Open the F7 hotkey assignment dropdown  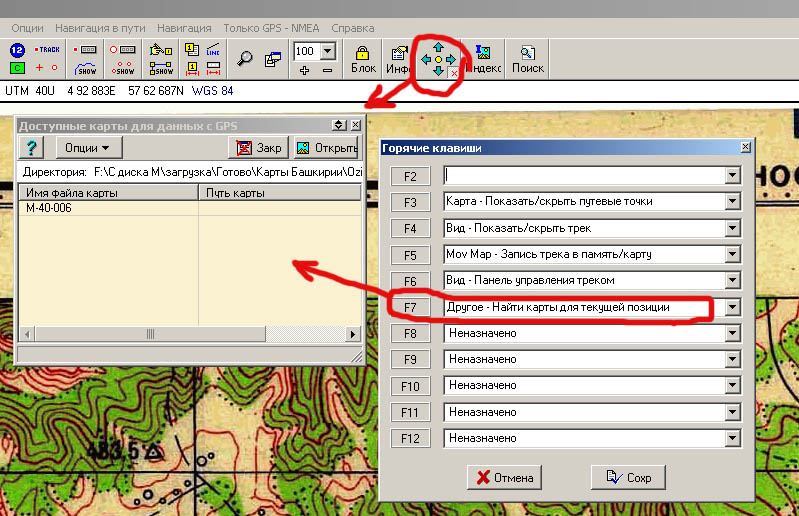[732, 306]
